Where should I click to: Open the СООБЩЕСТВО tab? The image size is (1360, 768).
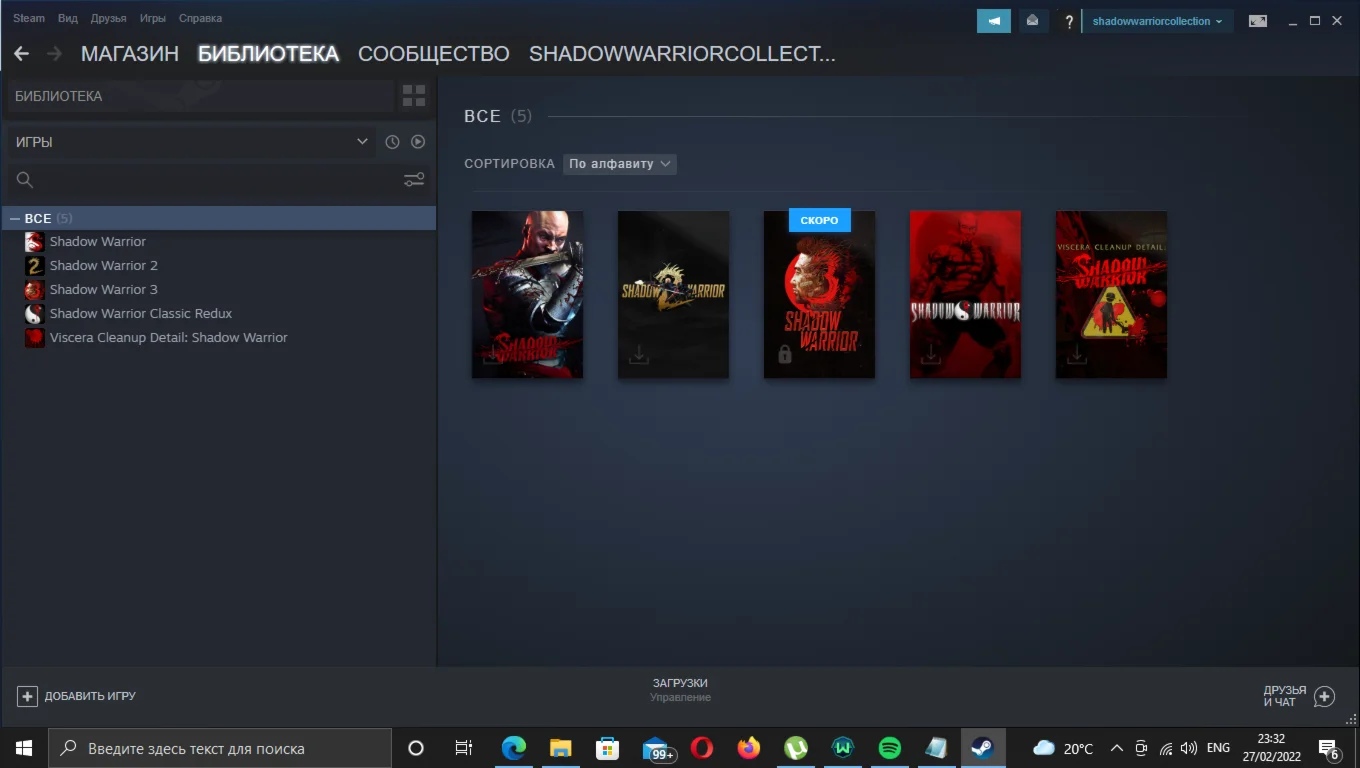tap(434, 54)
